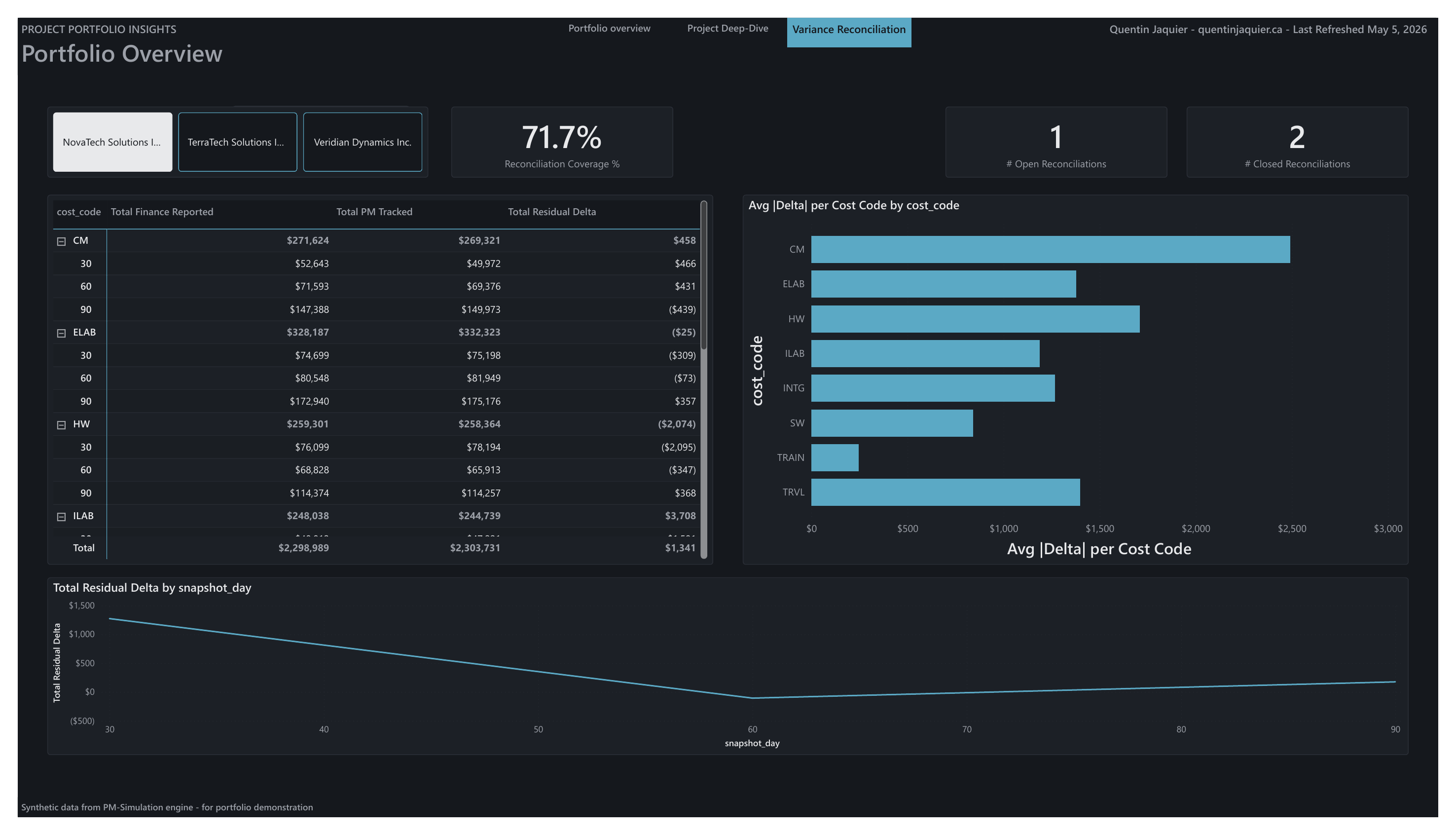Collapse the ELAB cost code group
The height and width of the screenshot is (835, 1456).
(x=61, y=333)
